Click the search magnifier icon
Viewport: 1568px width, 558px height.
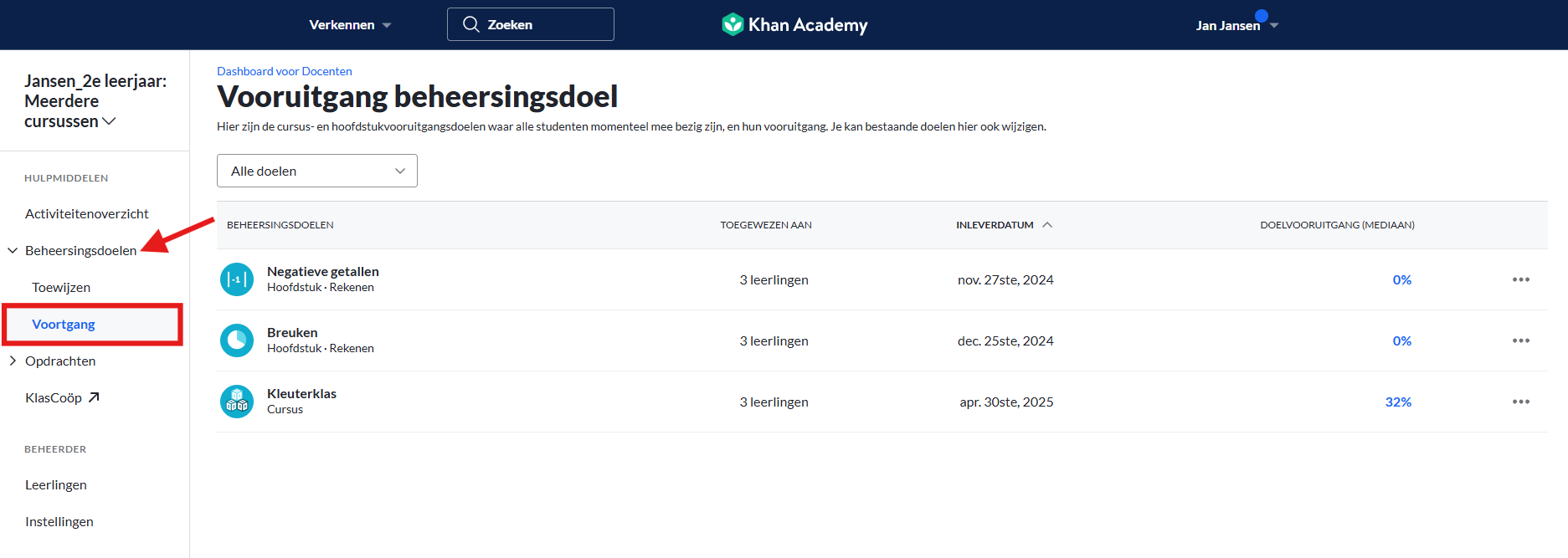click(471, 24)
